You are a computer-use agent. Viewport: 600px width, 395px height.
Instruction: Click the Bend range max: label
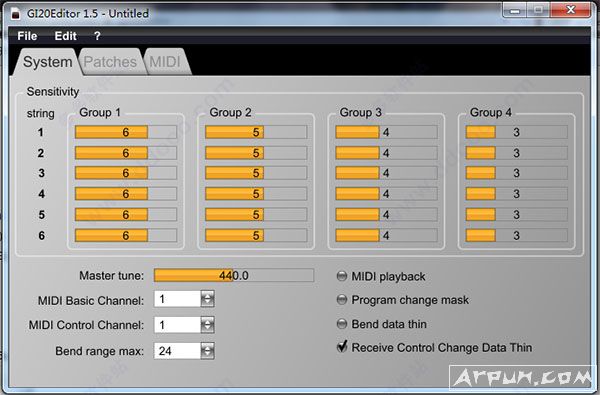(99, 351)
